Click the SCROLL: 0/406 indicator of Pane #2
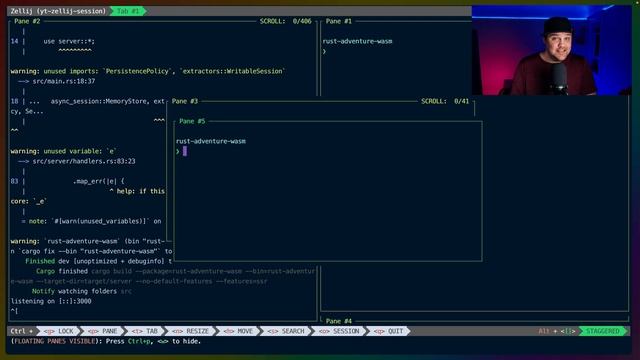 click(285, 21)
